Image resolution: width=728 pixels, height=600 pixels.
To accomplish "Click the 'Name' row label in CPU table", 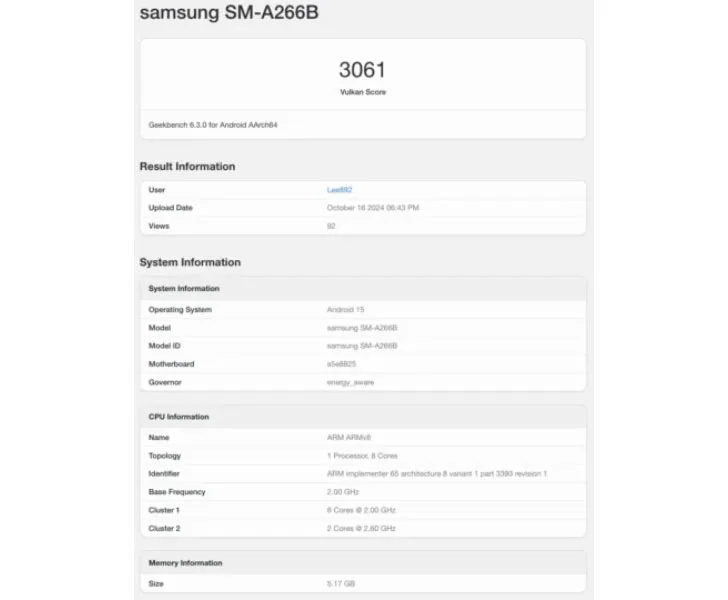I will pos(159,437).
